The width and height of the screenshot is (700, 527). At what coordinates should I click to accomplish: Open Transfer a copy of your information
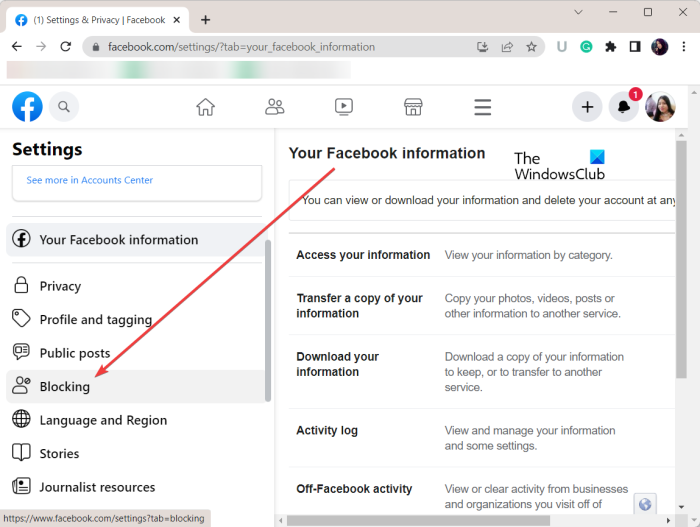482,306
